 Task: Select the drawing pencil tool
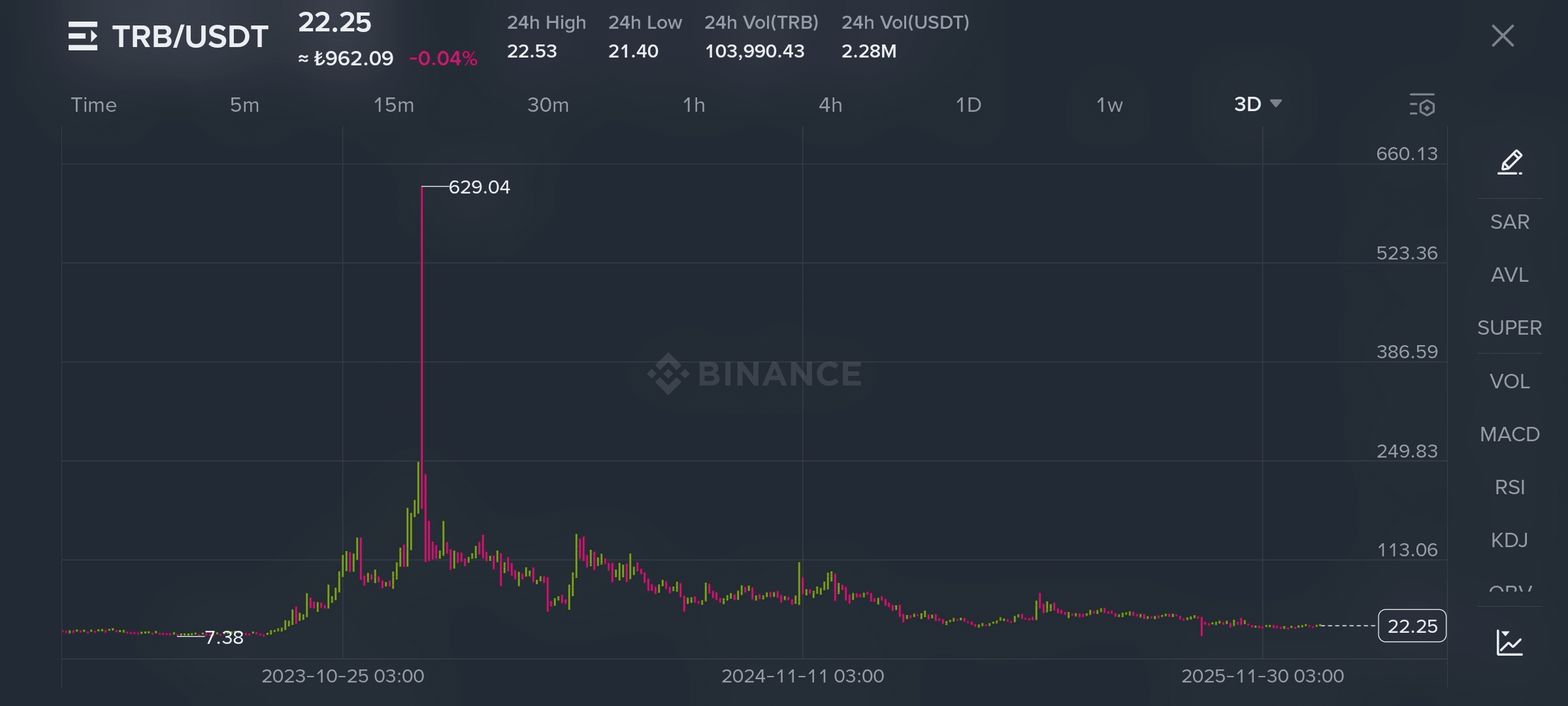tap(1510, 161)
